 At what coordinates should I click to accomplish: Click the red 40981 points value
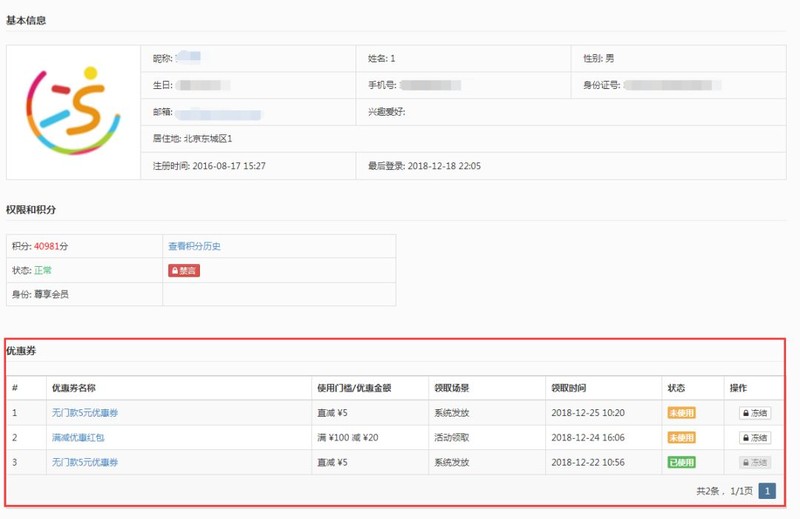point(52,246)
